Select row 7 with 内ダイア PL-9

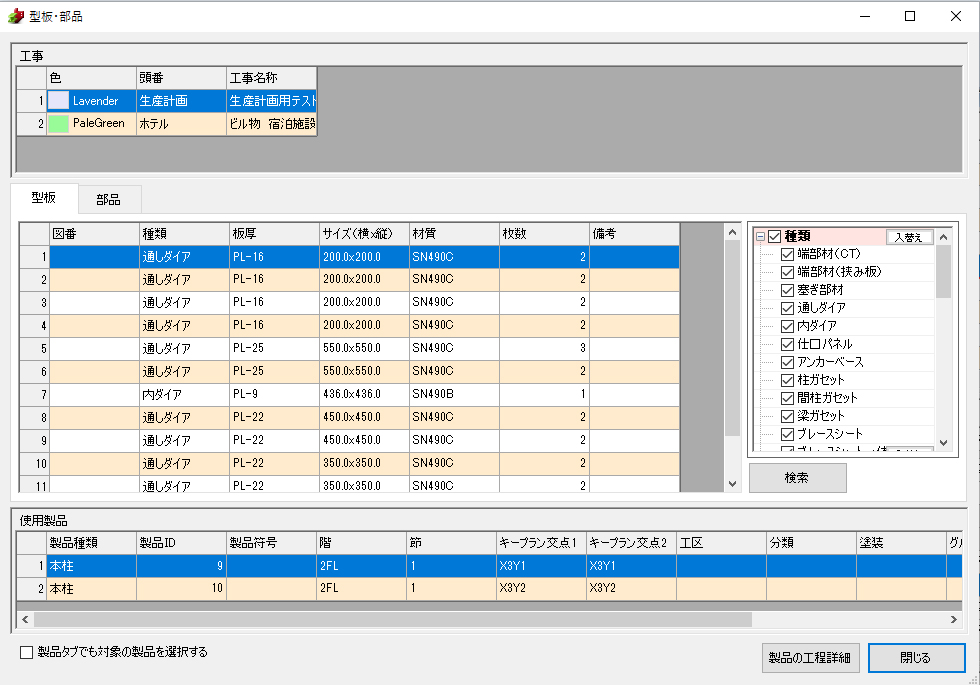click(x=300, y=394)
